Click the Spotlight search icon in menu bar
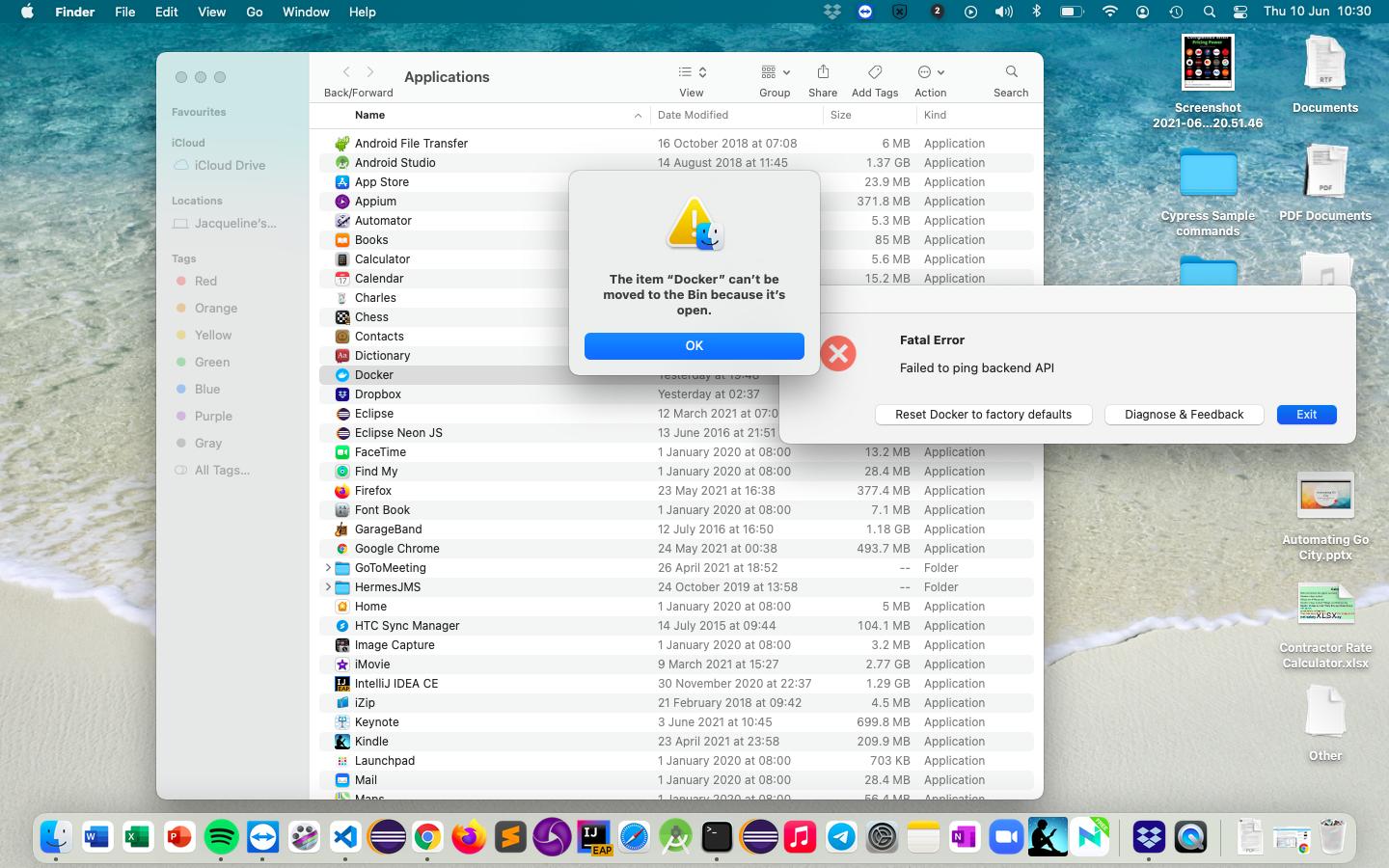Viewport: 1389px width, 868px height. [x=1209, y=12]
